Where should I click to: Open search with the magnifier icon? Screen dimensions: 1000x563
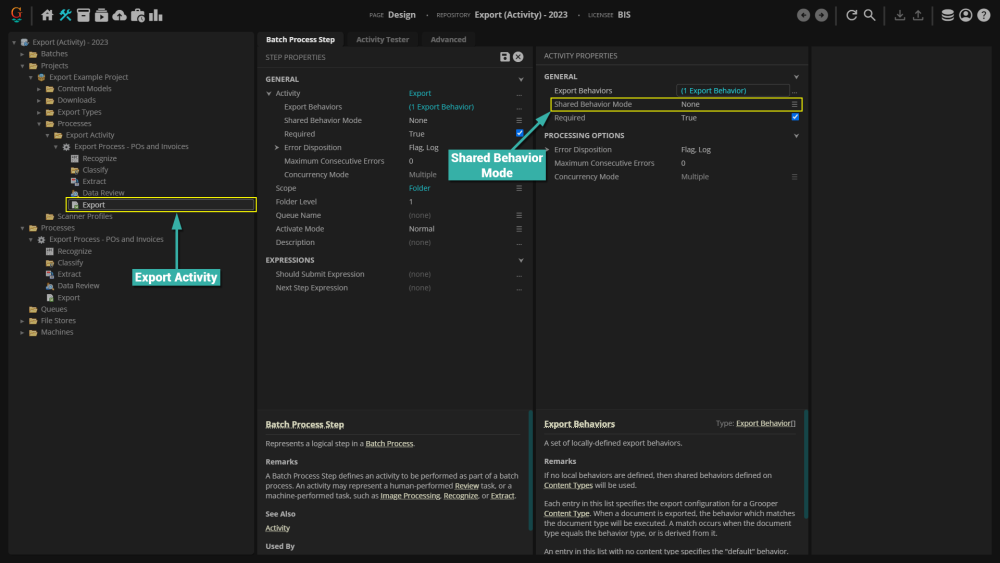click(x=870, y=15)
